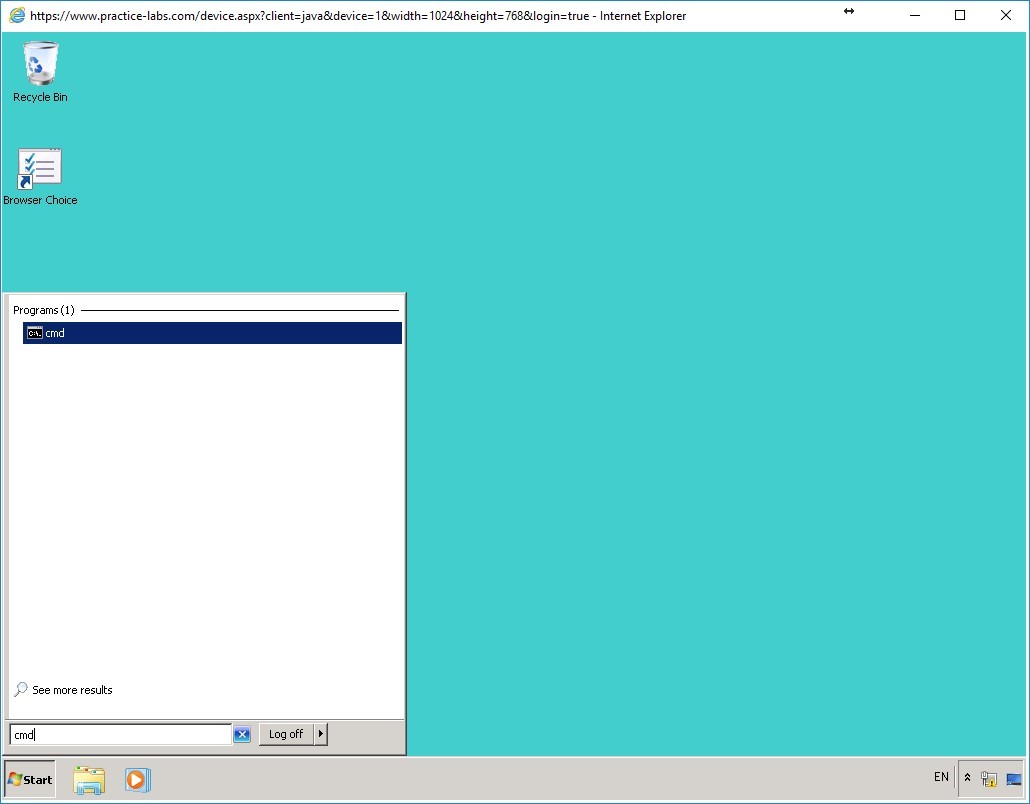Open the Browser Choice desktop icon

coord(40,168)
